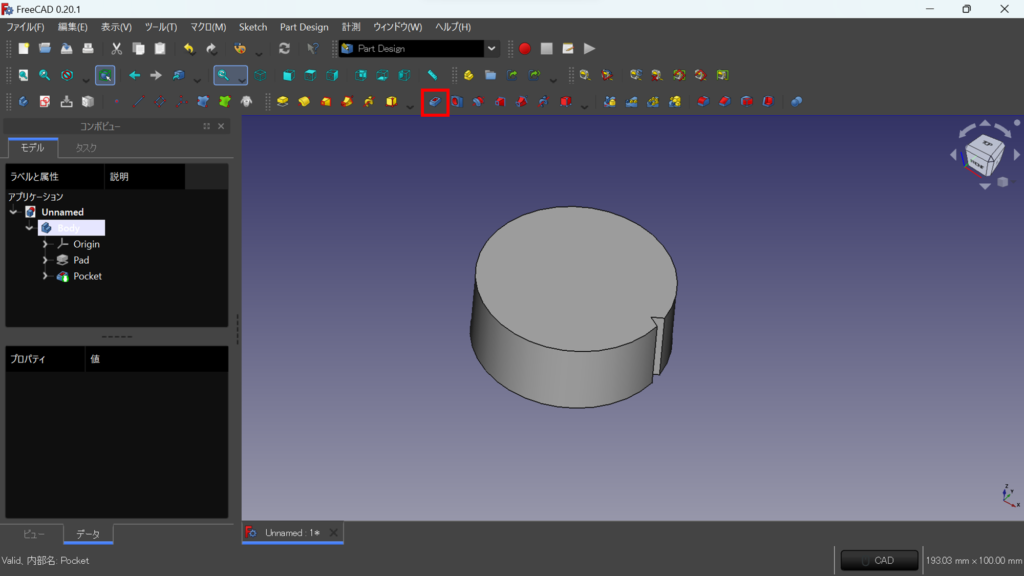
Task: Select the Fillet tool
Action: (703, 102)
